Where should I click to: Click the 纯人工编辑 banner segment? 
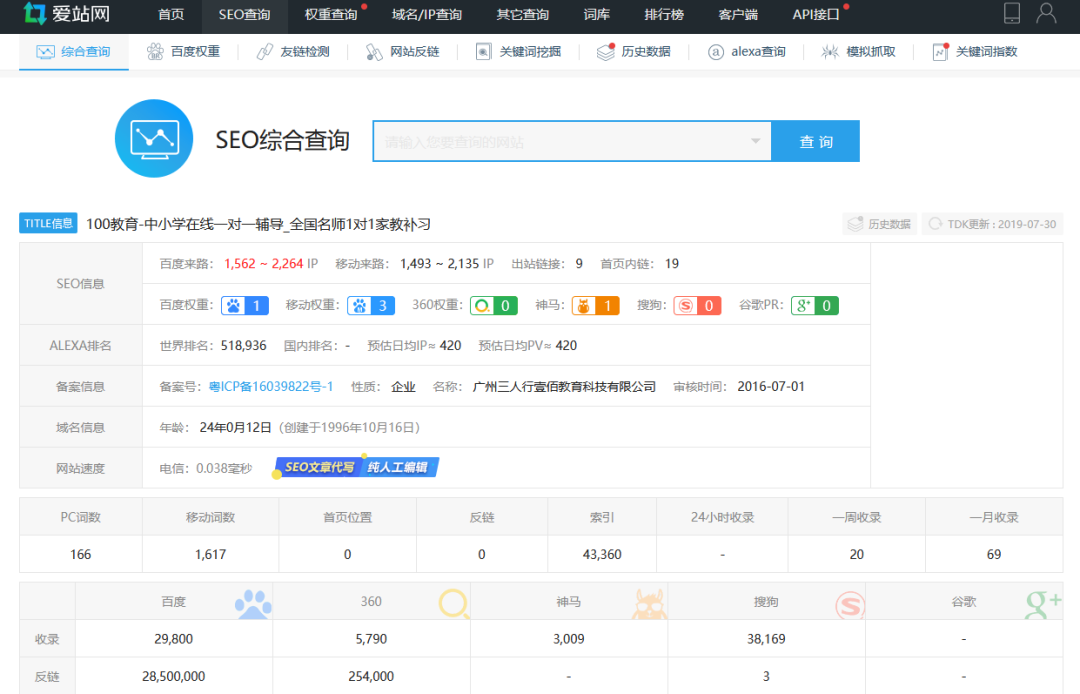(399, 467)
